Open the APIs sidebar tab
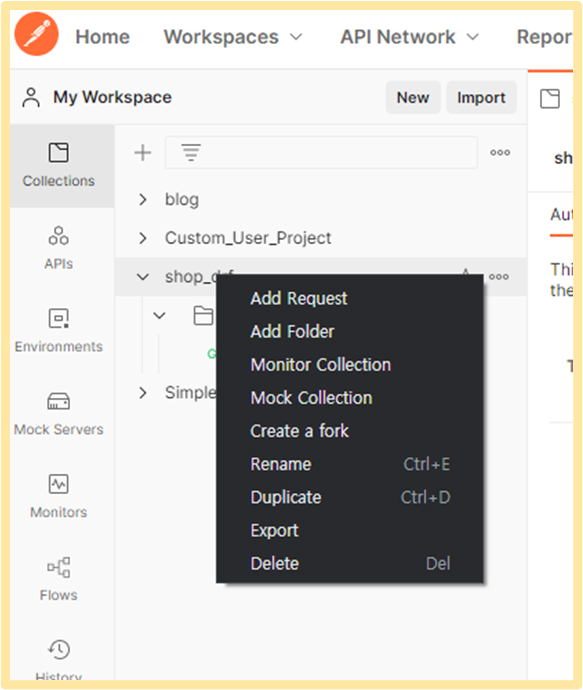583x690 pixels. [x=59, y=248]
